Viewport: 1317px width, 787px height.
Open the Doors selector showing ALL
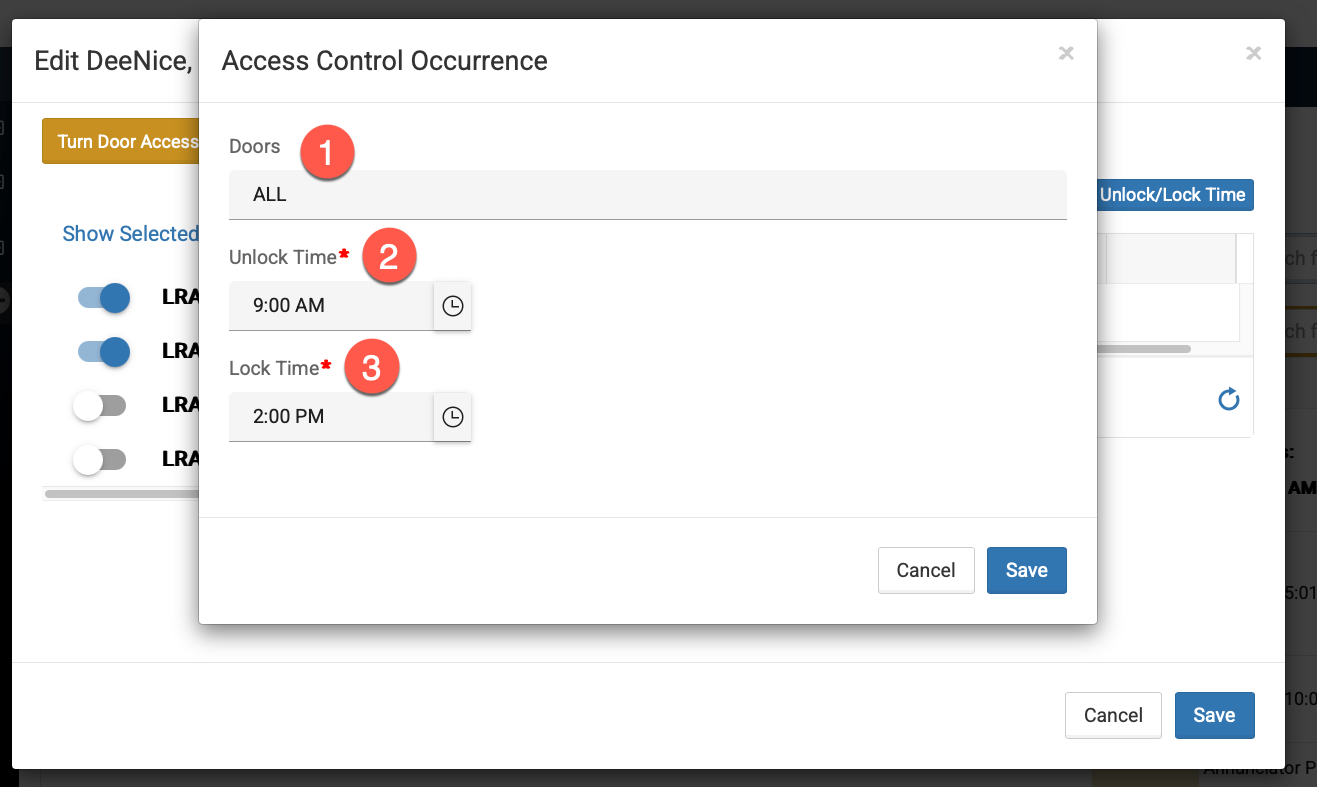click(x=647, y=195)
